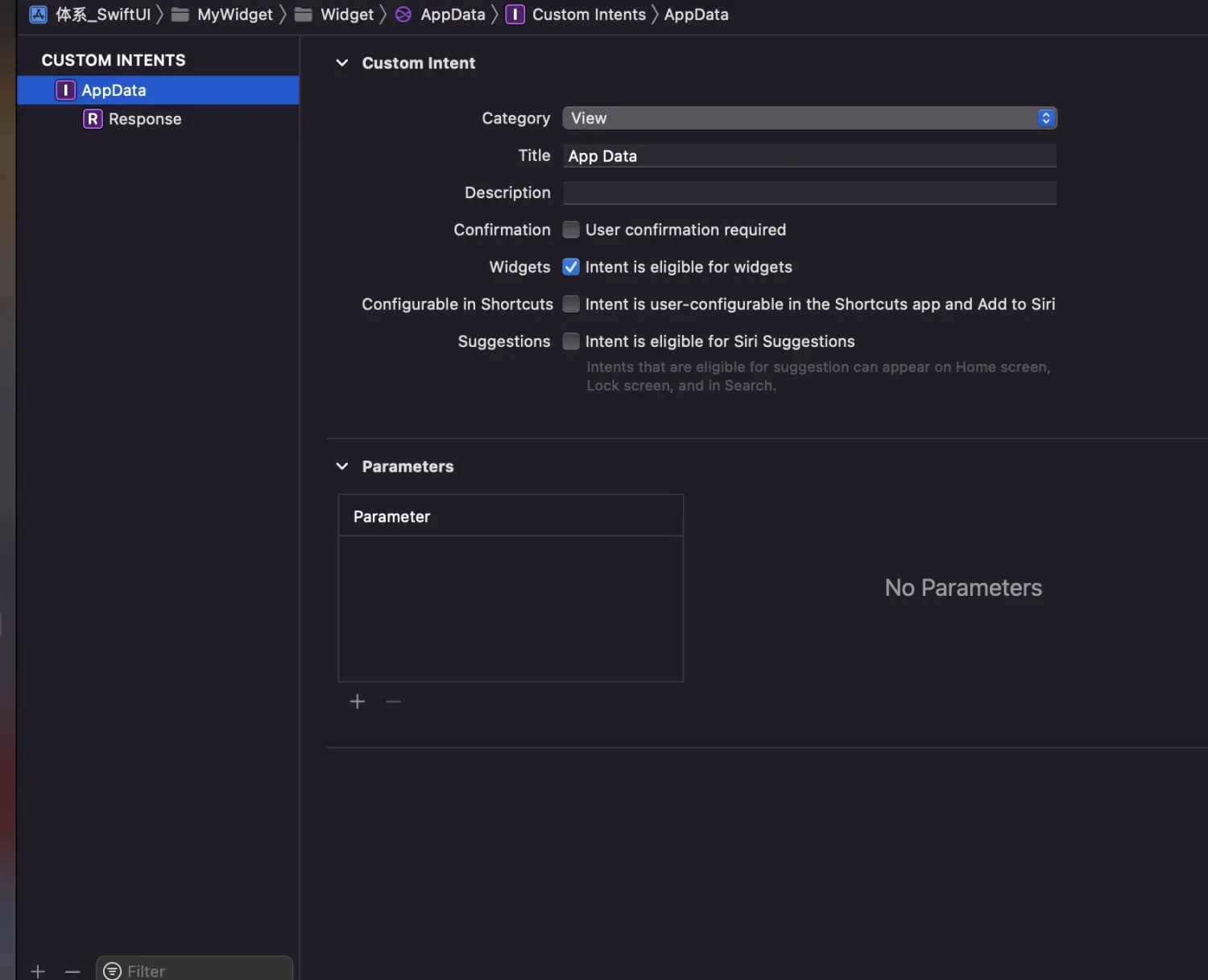Click the MyWidget folder icon in breadcrumb
This screenshot has width=1208, height=980.
[x=180, y=14]
